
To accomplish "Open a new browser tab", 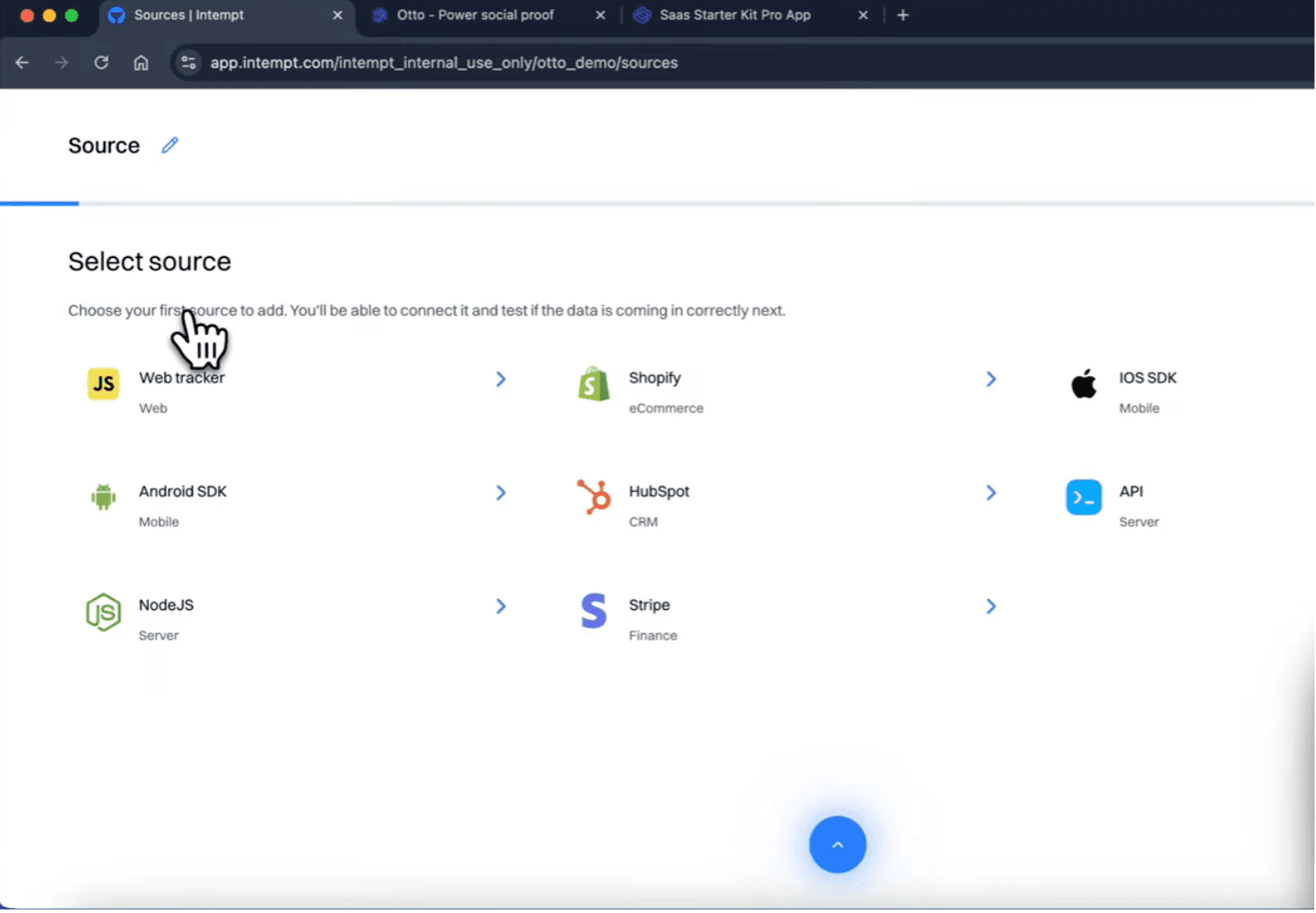I will (903, 15).
